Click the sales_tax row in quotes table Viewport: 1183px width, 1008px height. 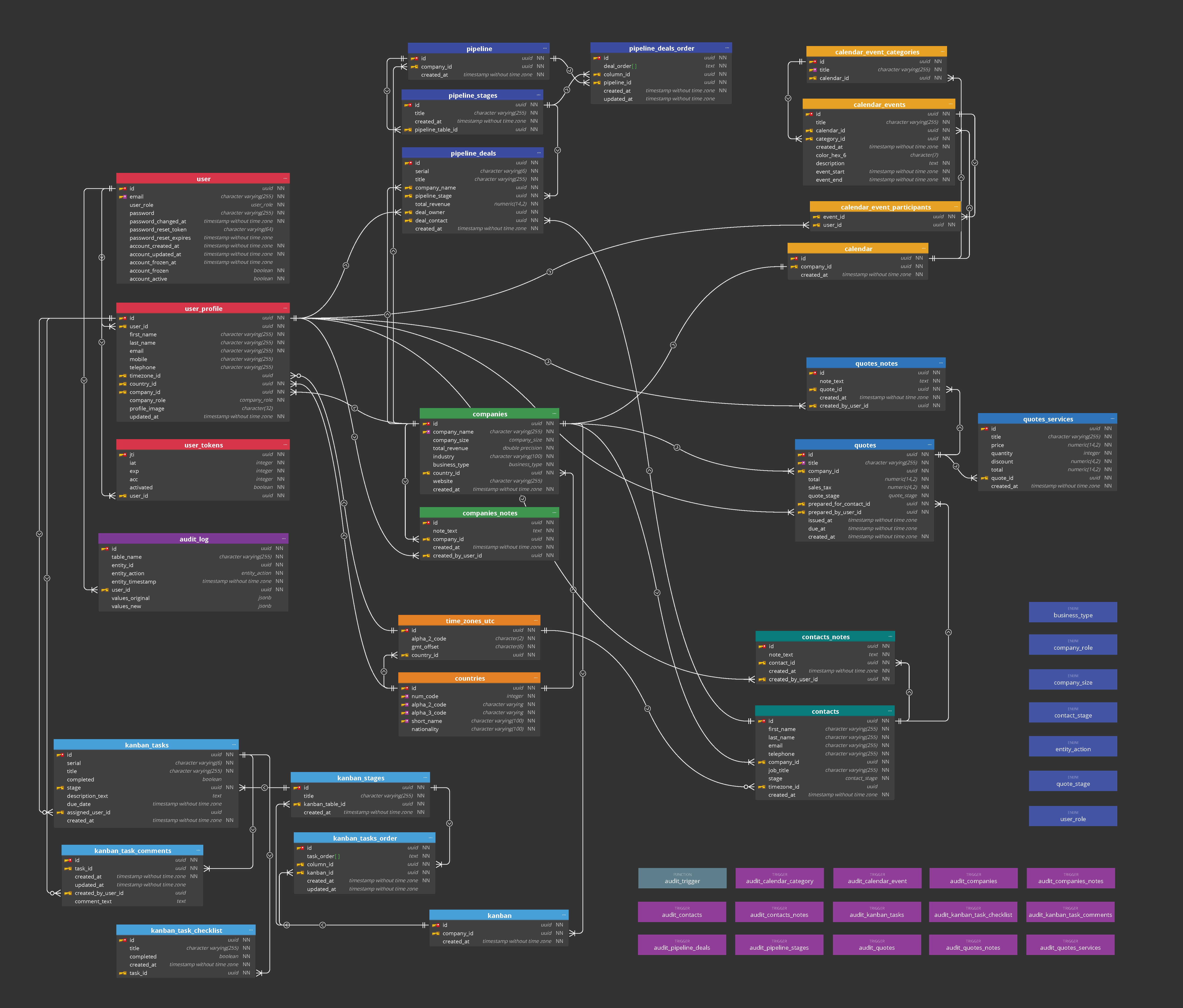click(x=864, y=488)
